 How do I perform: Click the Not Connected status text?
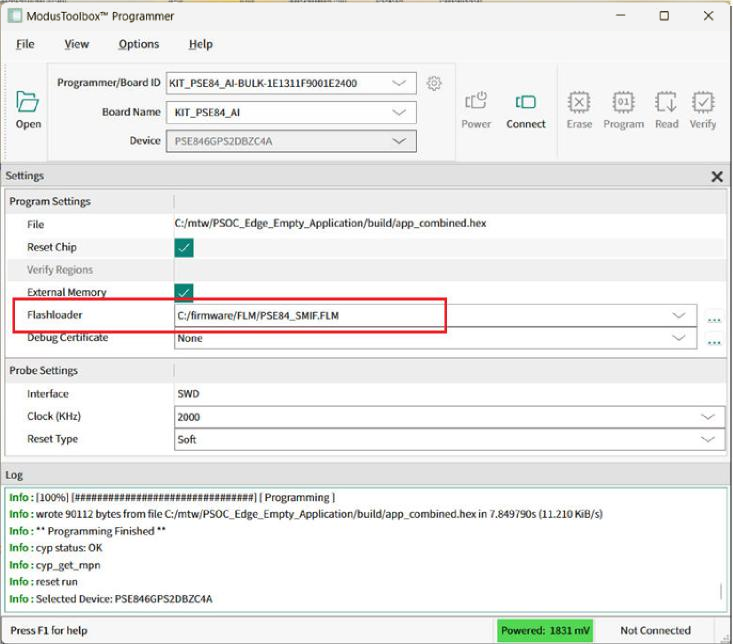click(x=655, y=630)
